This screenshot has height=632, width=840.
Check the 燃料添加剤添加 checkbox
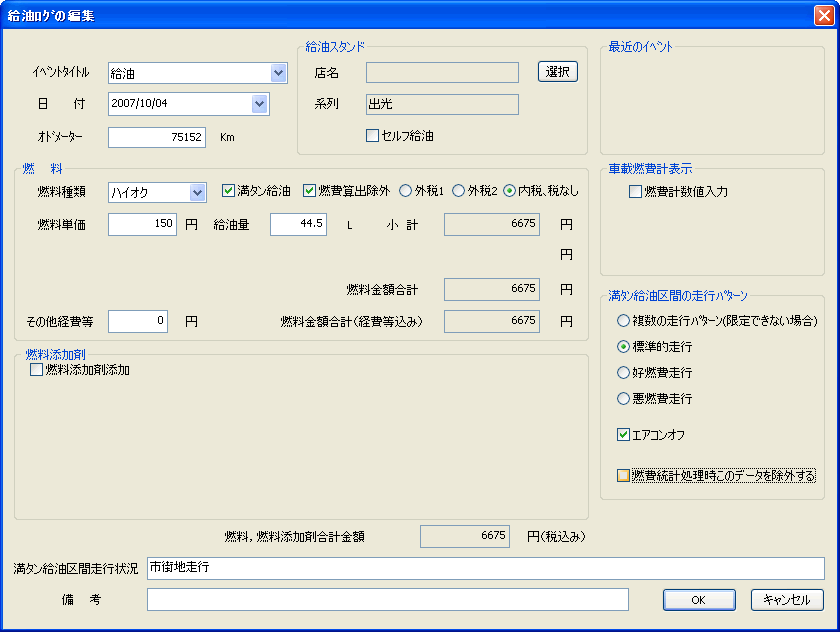[x=37, y=370]
